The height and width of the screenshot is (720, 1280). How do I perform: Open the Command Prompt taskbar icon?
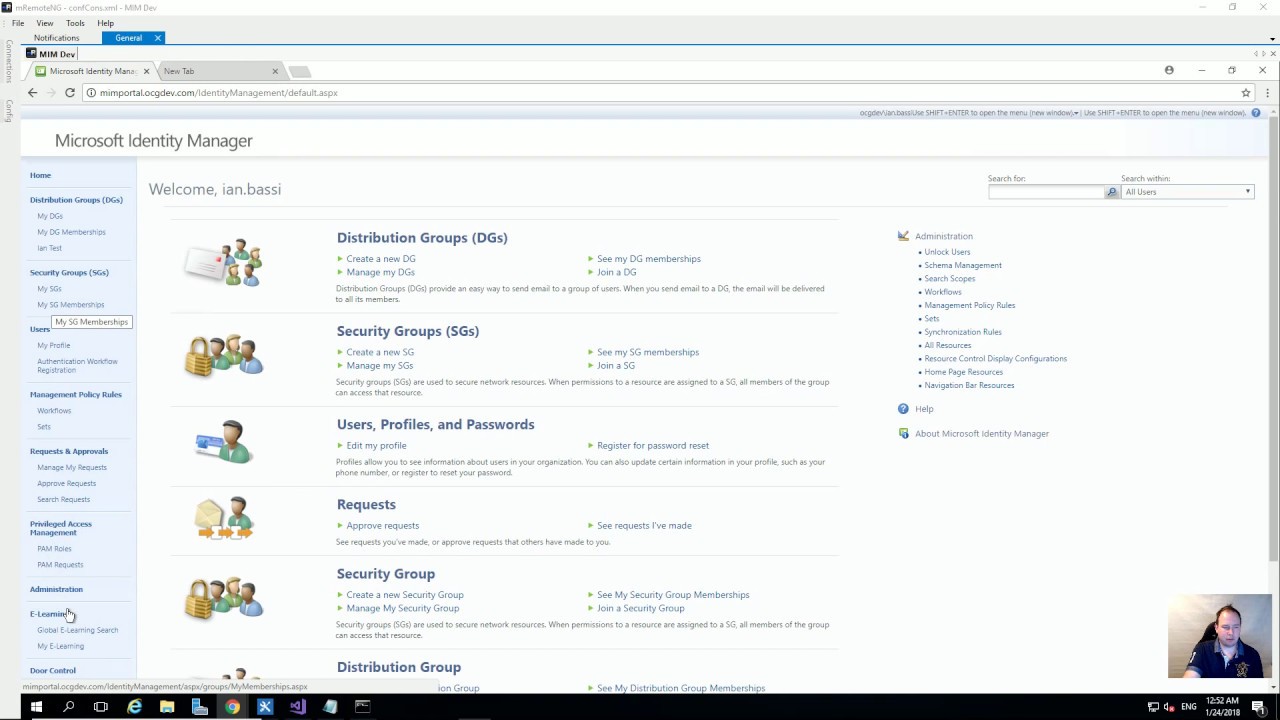(x=362, y=707)
